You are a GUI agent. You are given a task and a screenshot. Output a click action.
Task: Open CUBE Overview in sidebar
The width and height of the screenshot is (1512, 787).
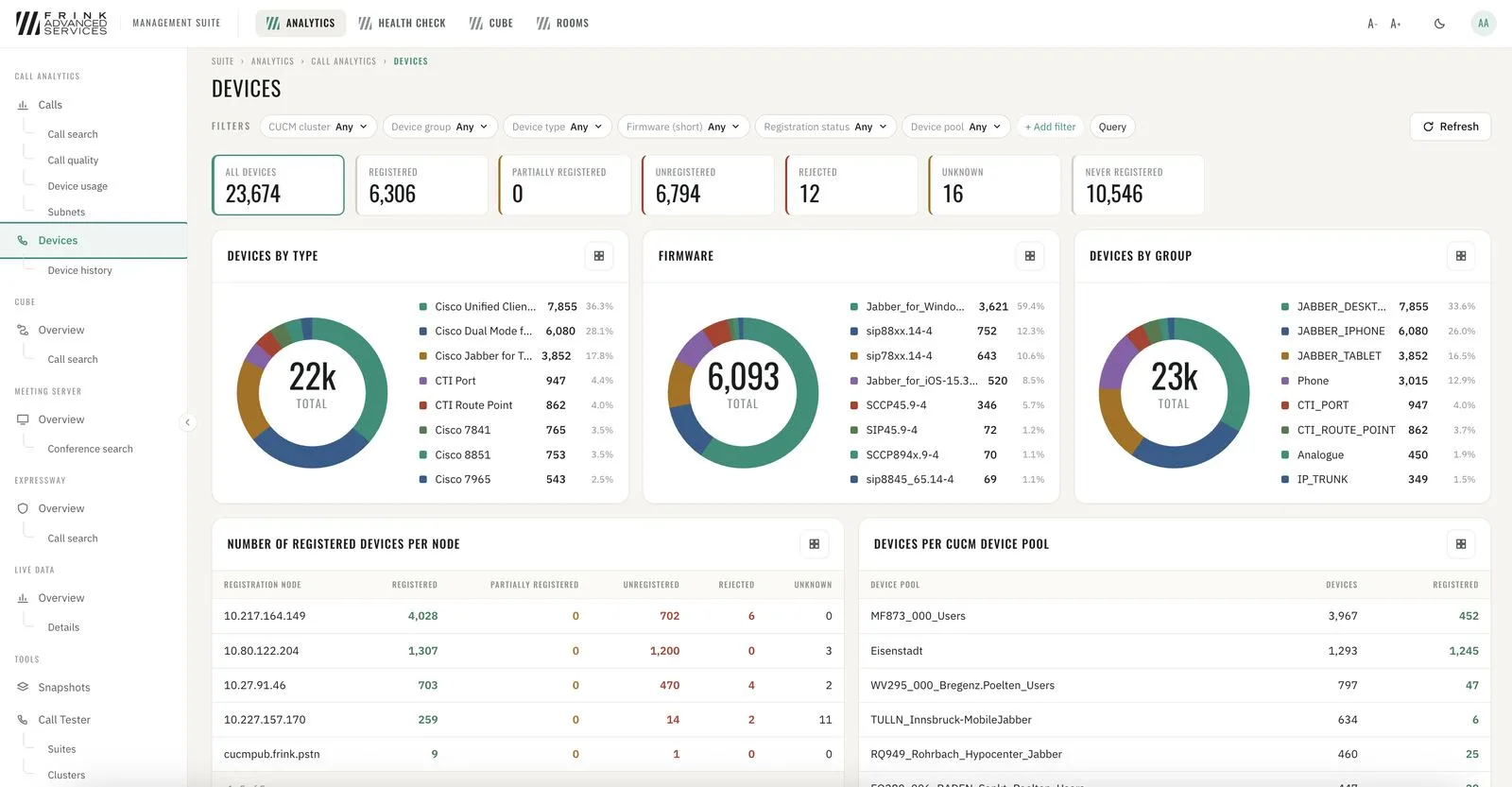pos(61,331)
